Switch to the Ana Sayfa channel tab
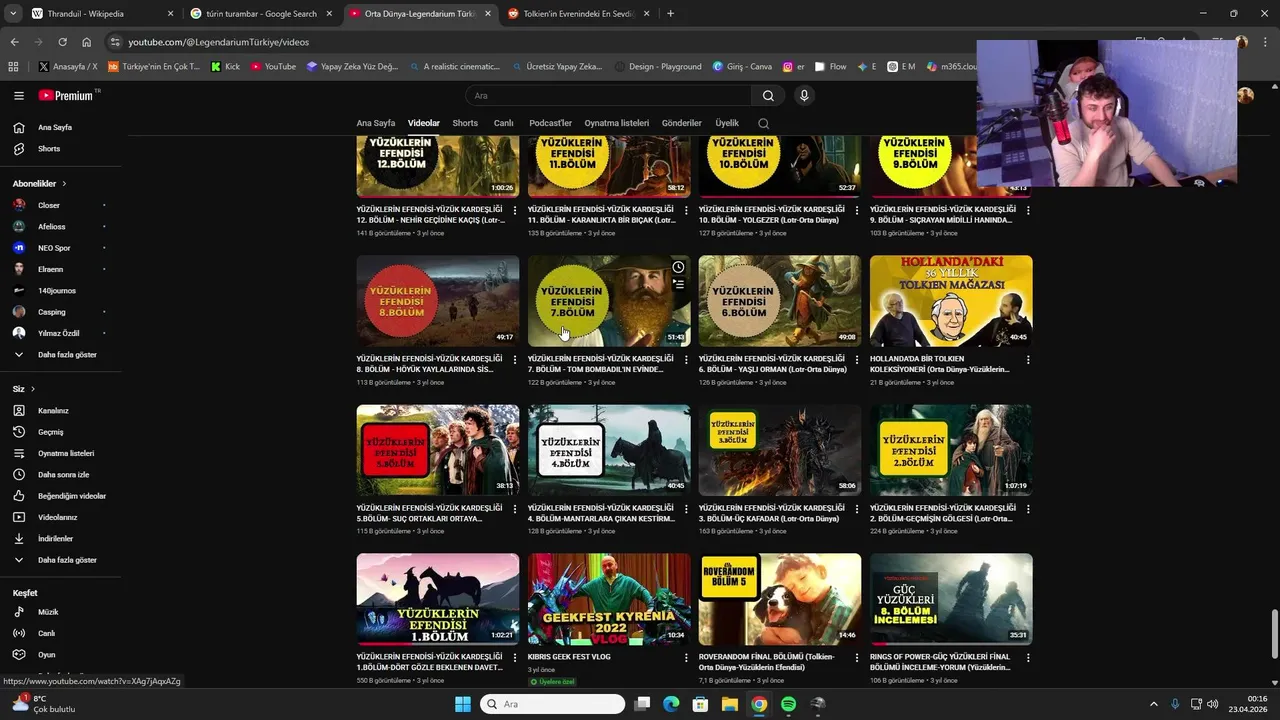Image resolution: width=1280 pixels, height=720 pixels. 376,123
